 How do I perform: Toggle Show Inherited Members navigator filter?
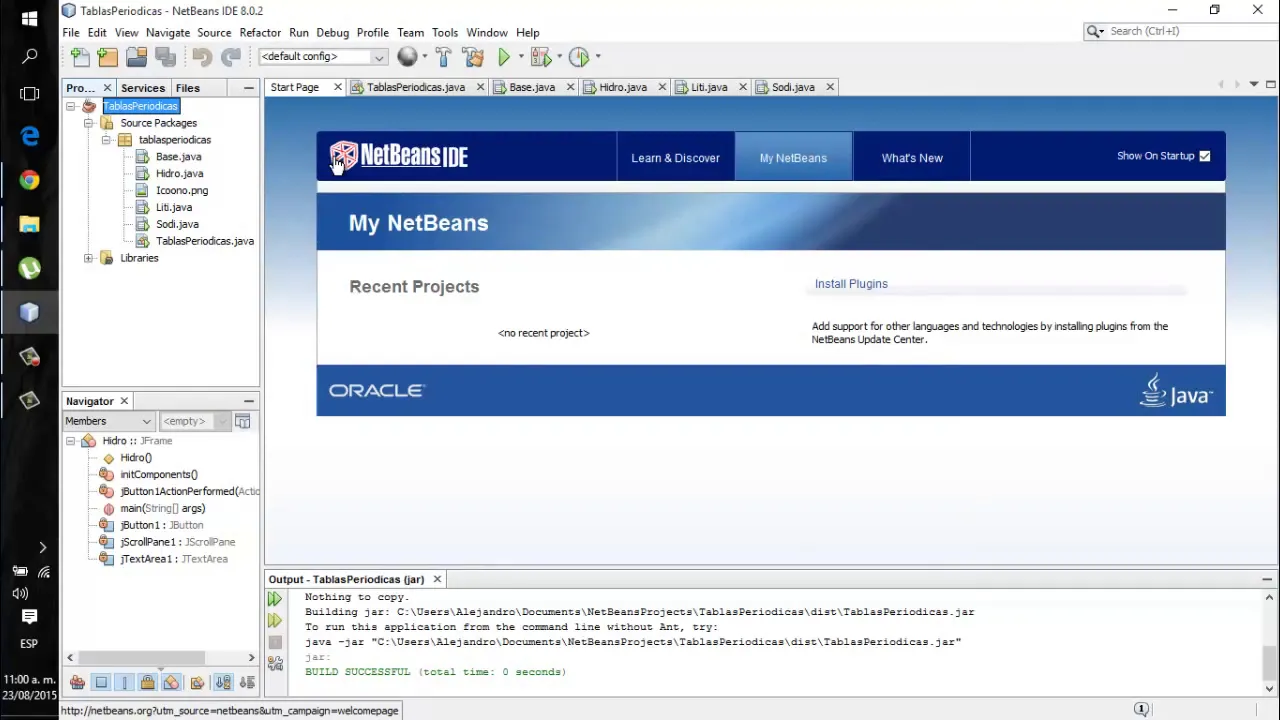77,683
